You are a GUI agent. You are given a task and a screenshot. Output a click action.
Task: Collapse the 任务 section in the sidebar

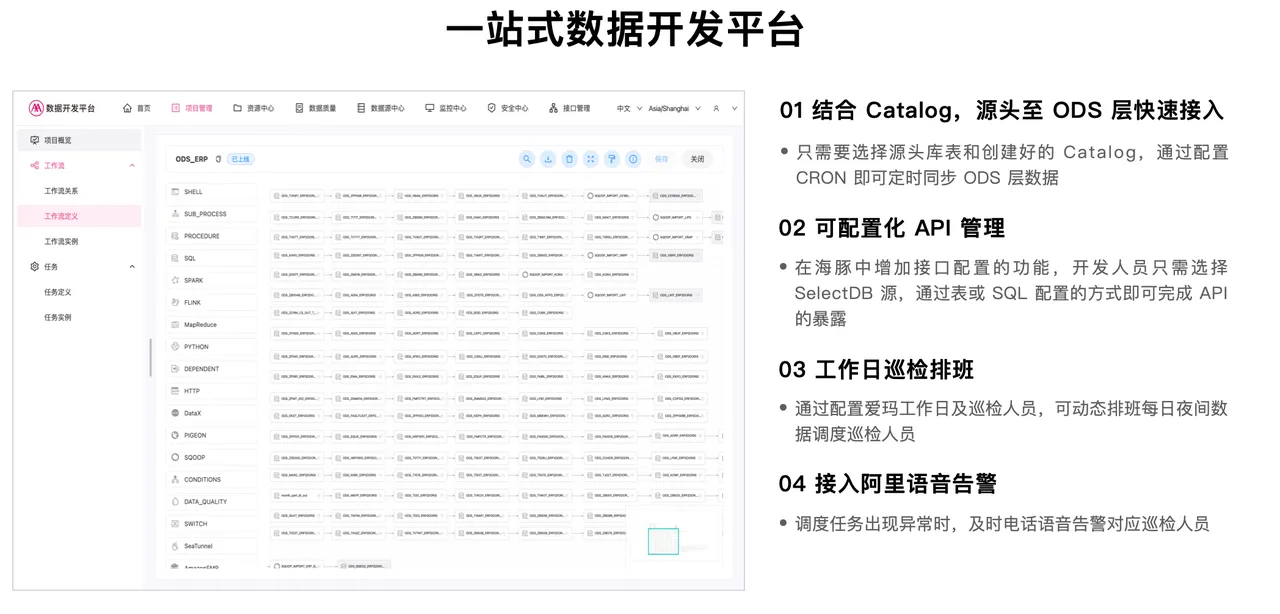pos(130,266)
